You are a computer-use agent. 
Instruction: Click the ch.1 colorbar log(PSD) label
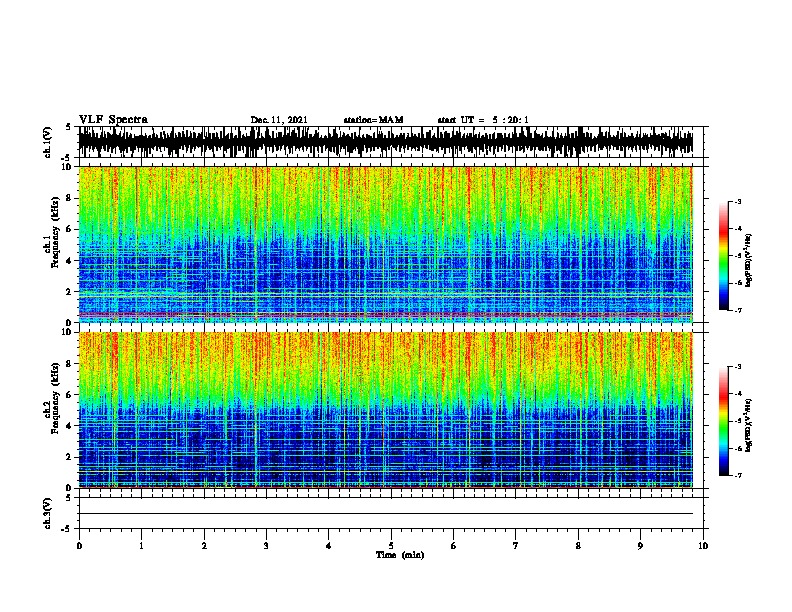[749, 260]
